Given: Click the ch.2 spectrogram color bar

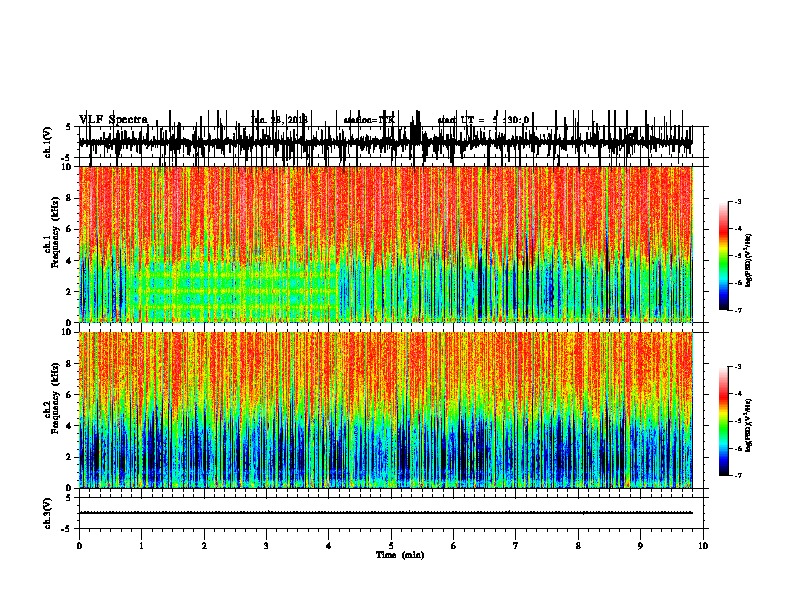Looking at the screenshot, I should point(724,421).
